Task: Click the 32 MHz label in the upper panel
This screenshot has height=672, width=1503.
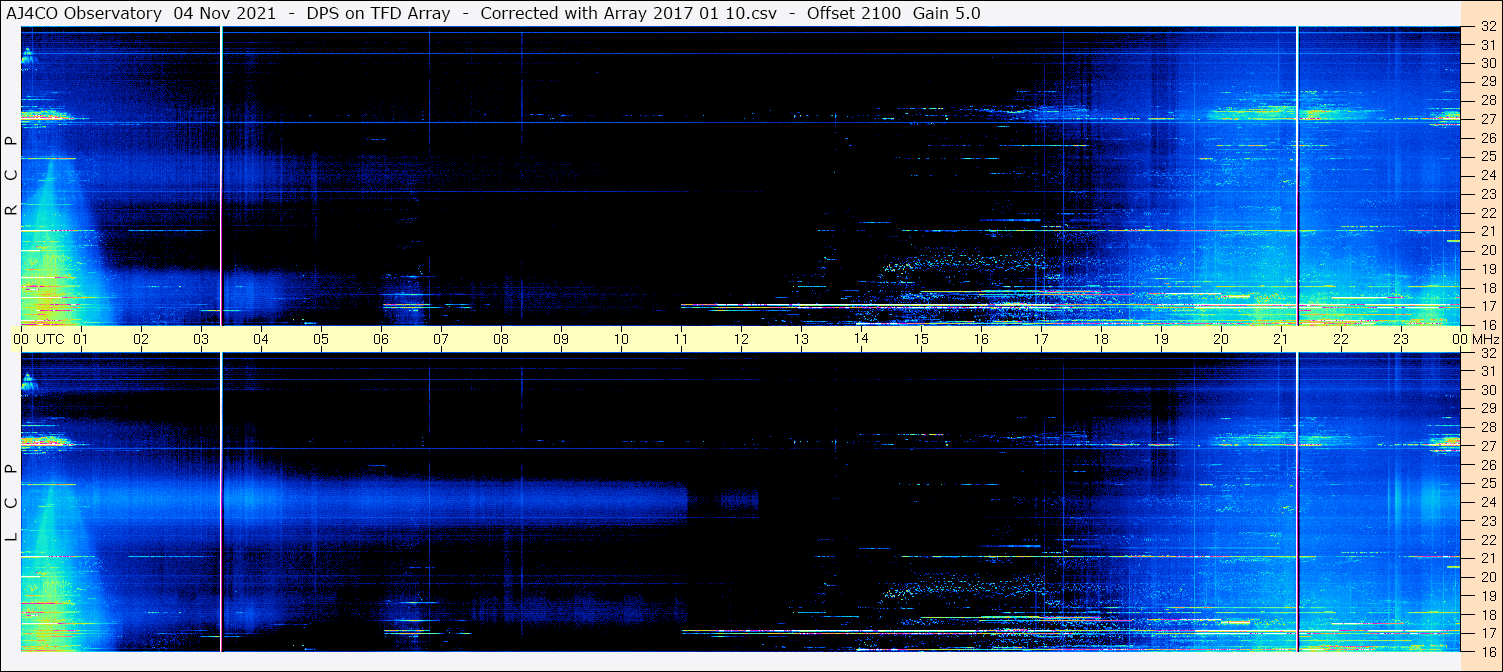Action: click(1487, 27)
